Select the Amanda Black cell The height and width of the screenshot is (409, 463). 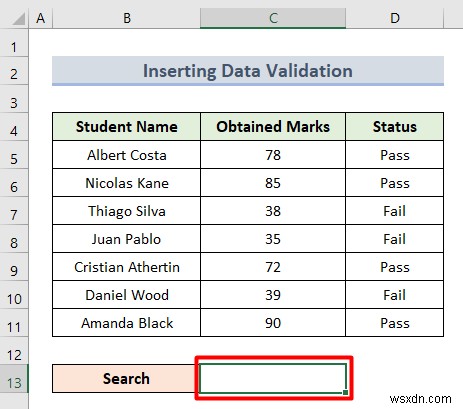[x=126, y=323]
